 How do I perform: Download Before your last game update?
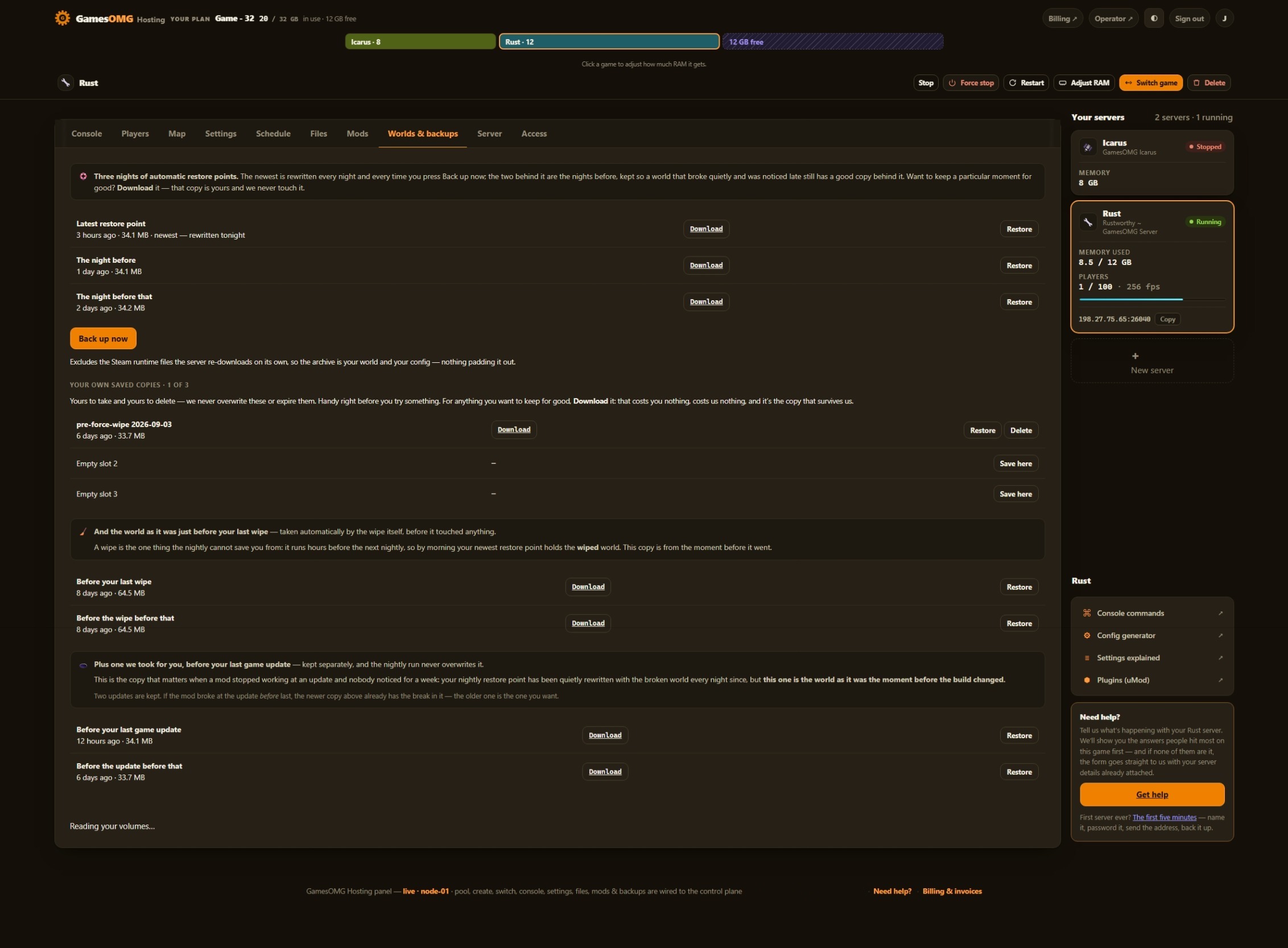605,735
